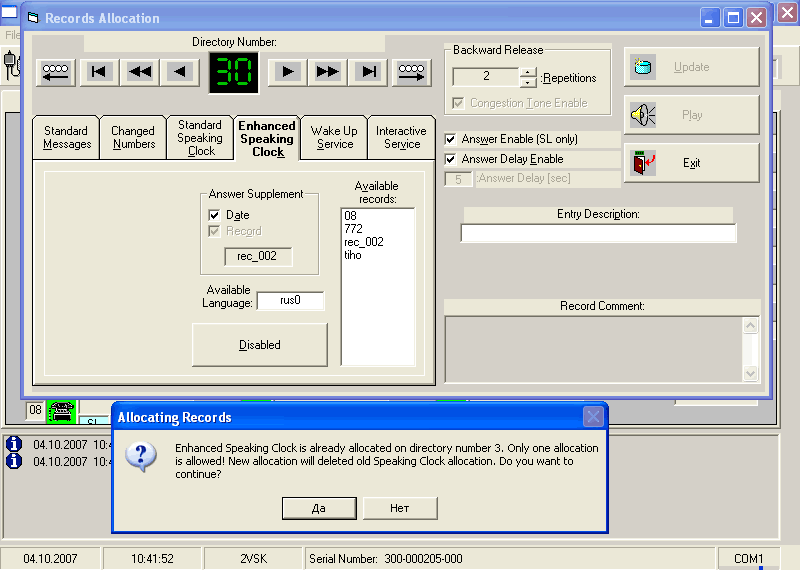Go to previous allocated record arrow
The image size is (800, 570).
tap(55, 71)
